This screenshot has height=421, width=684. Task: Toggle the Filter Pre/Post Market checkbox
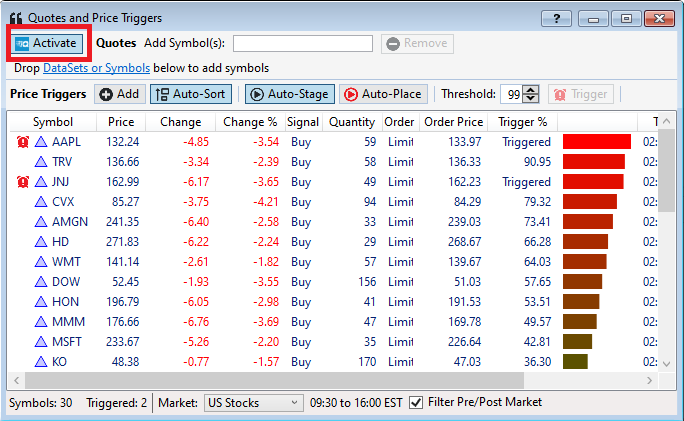click(416, 402)
